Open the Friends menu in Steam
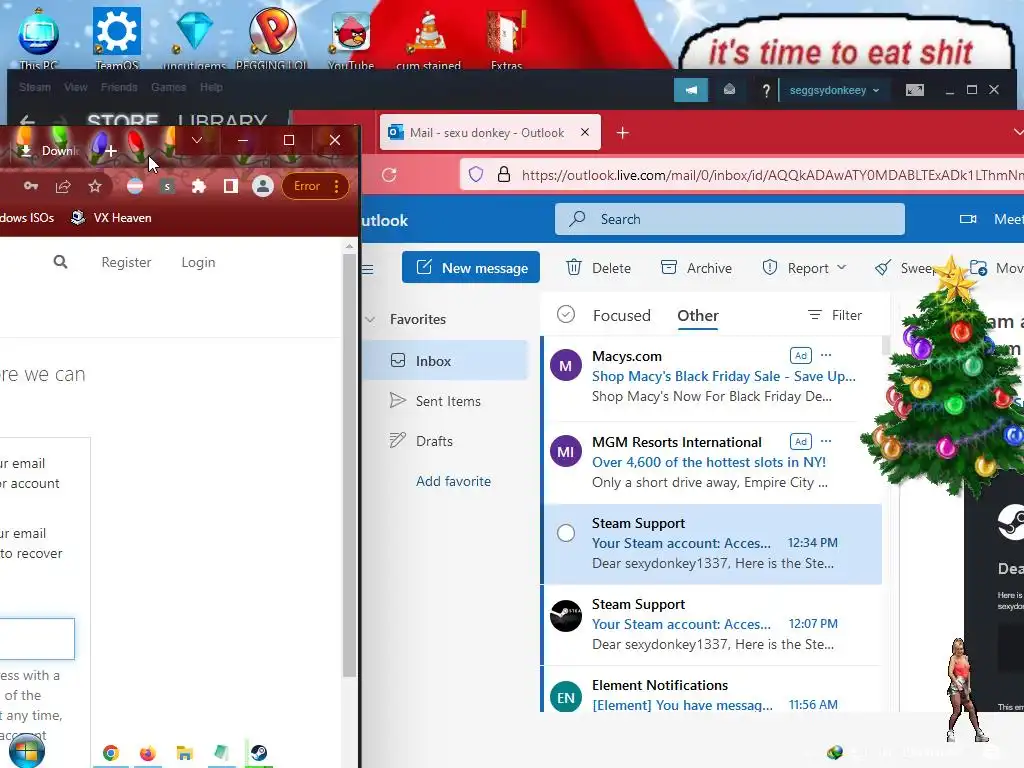 click(x=119, y=87)
